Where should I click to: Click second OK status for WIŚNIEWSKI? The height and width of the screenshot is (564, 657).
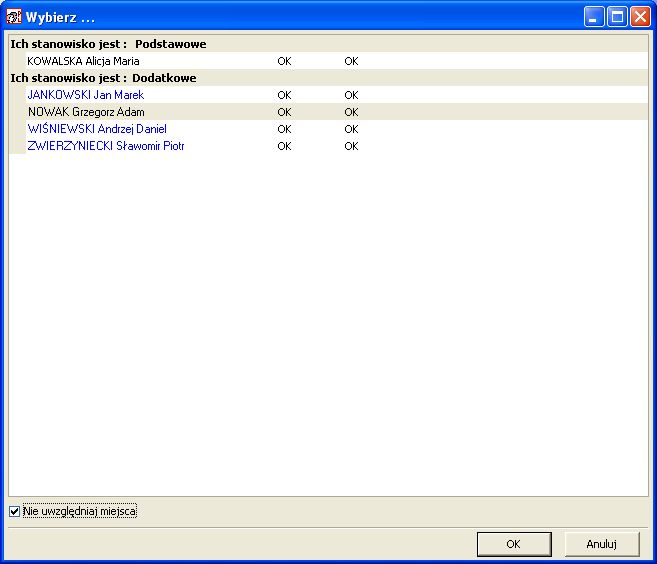point(351,129)
